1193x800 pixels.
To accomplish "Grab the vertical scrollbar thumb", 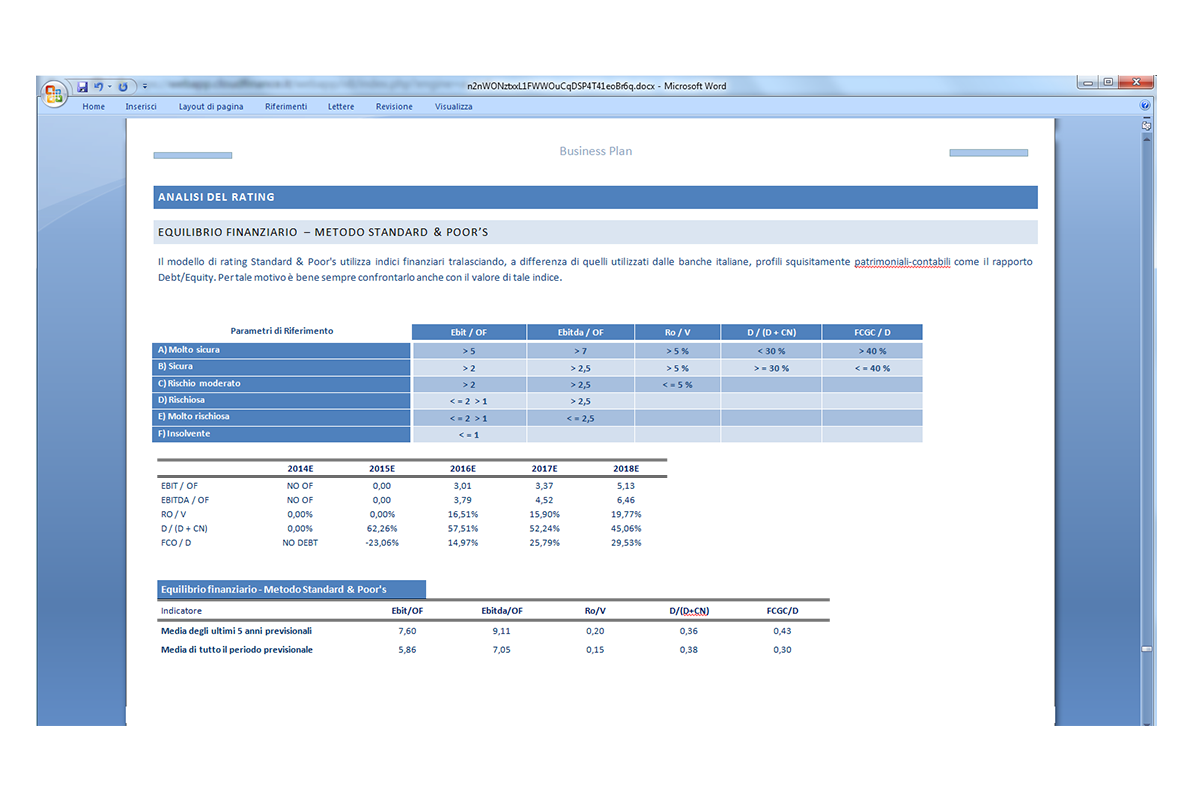I will click(1147, 649).
